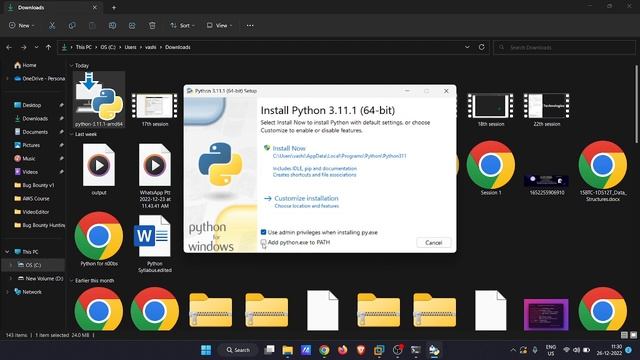Open Brave browser from taskbar
640x360 pixels.
361,350
